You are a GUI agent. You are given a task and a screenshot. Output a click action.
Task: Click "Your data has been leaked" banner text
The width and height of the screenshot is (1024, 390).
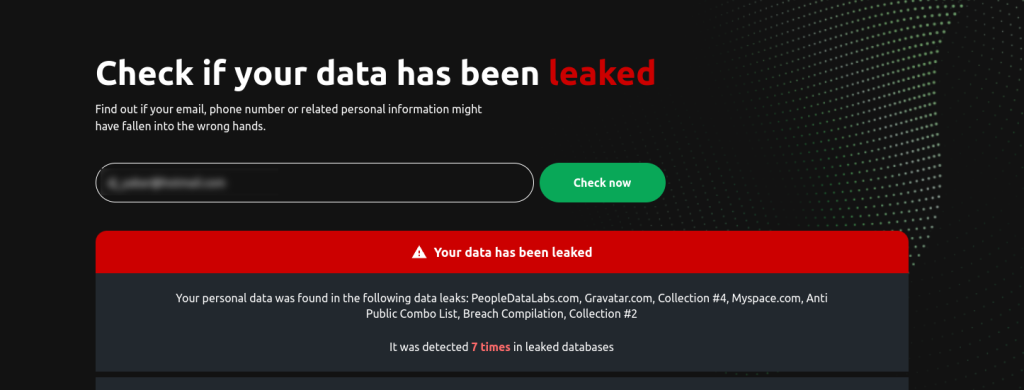pyautogui.click(x=513, y=252)
